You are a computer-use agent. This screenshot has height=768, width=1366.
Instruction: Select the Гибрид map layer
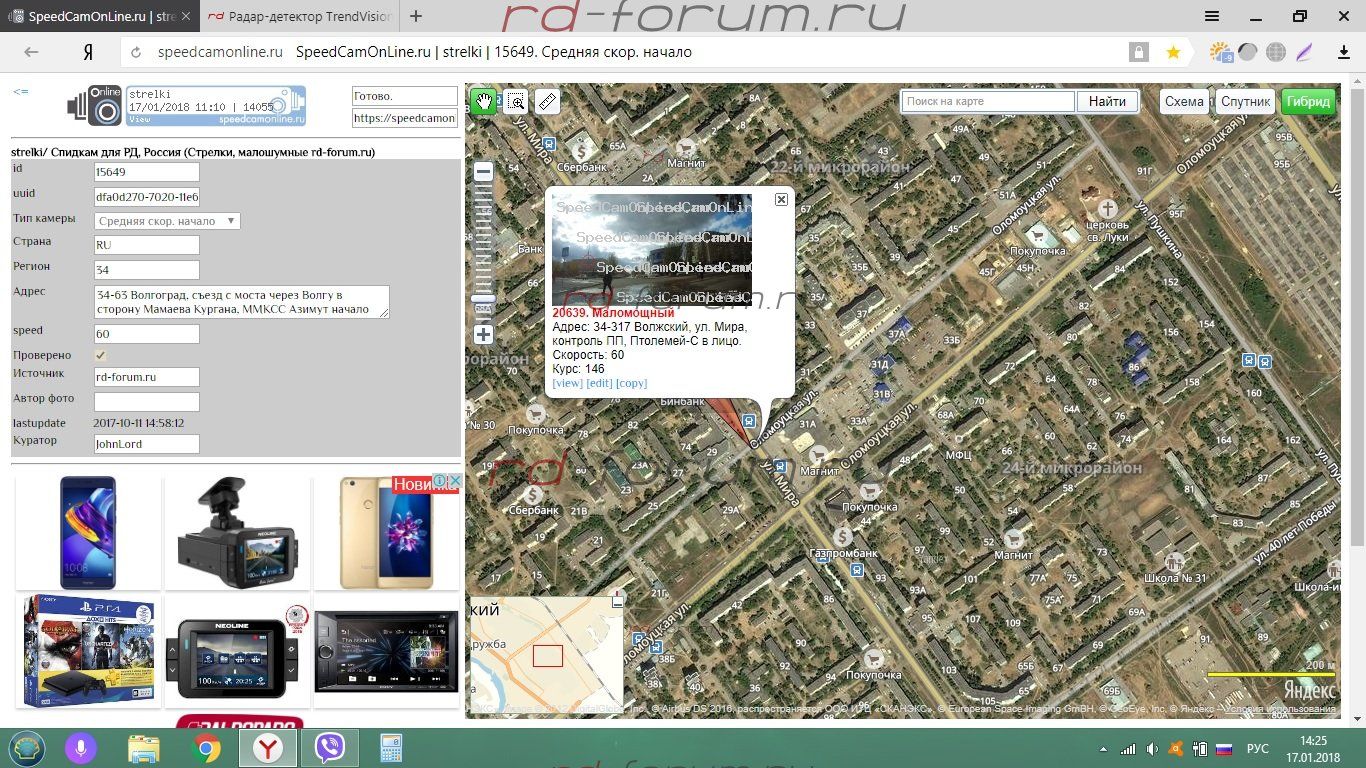(1308, 101)
